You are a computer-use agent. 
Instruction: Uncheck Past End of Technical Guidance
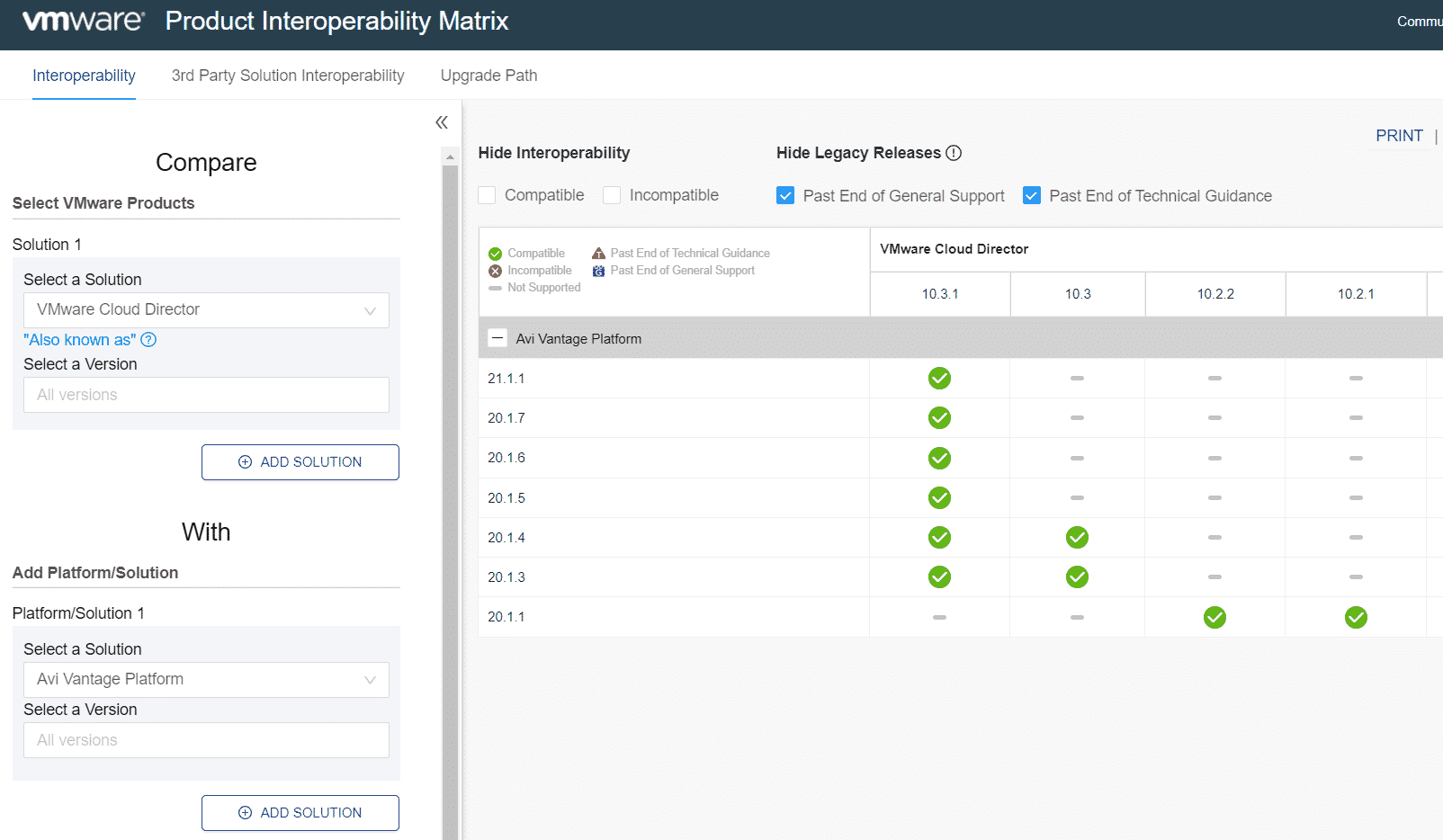1032,195
